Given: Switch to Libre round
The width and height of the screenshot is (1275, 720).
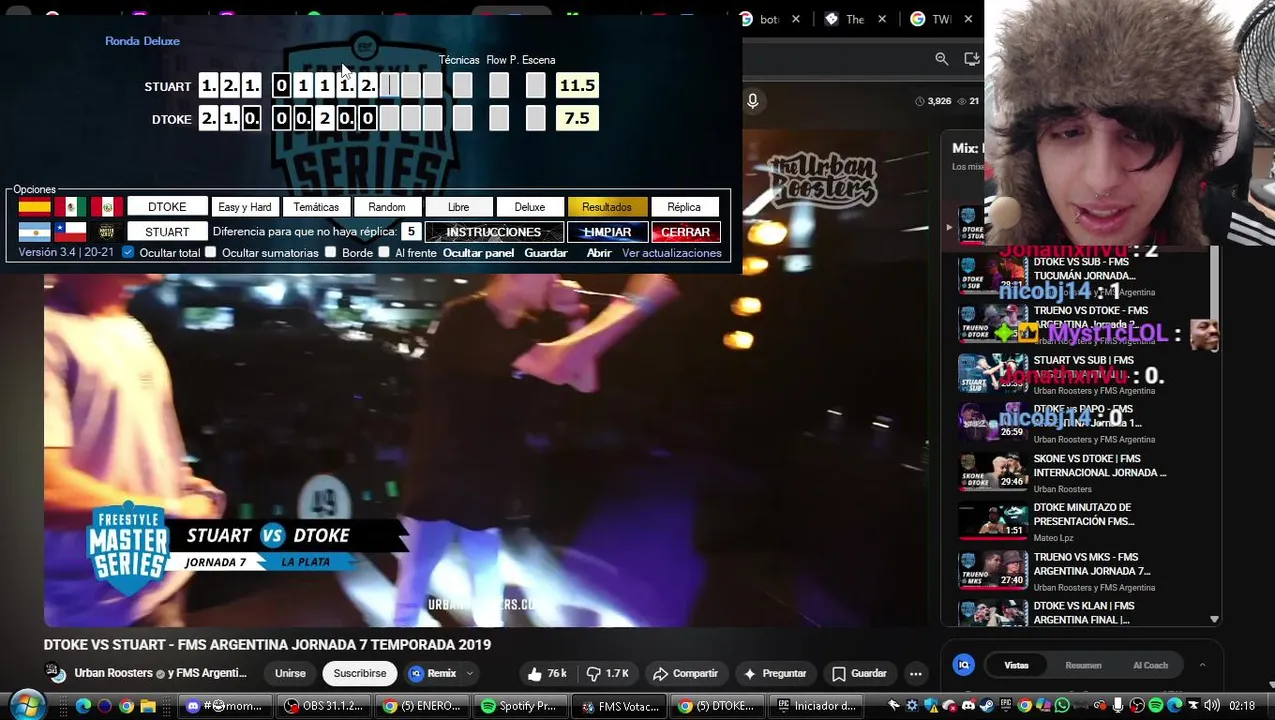Looking at the screenshot, I should [459, 207].
